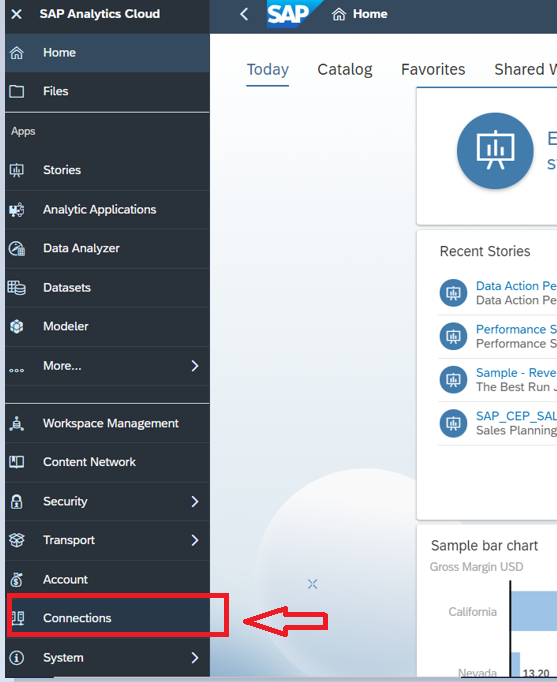The width and height of the screenshot is (557, 682).
Task: Open Files in the navigation menu
Action: coord(107,91)
